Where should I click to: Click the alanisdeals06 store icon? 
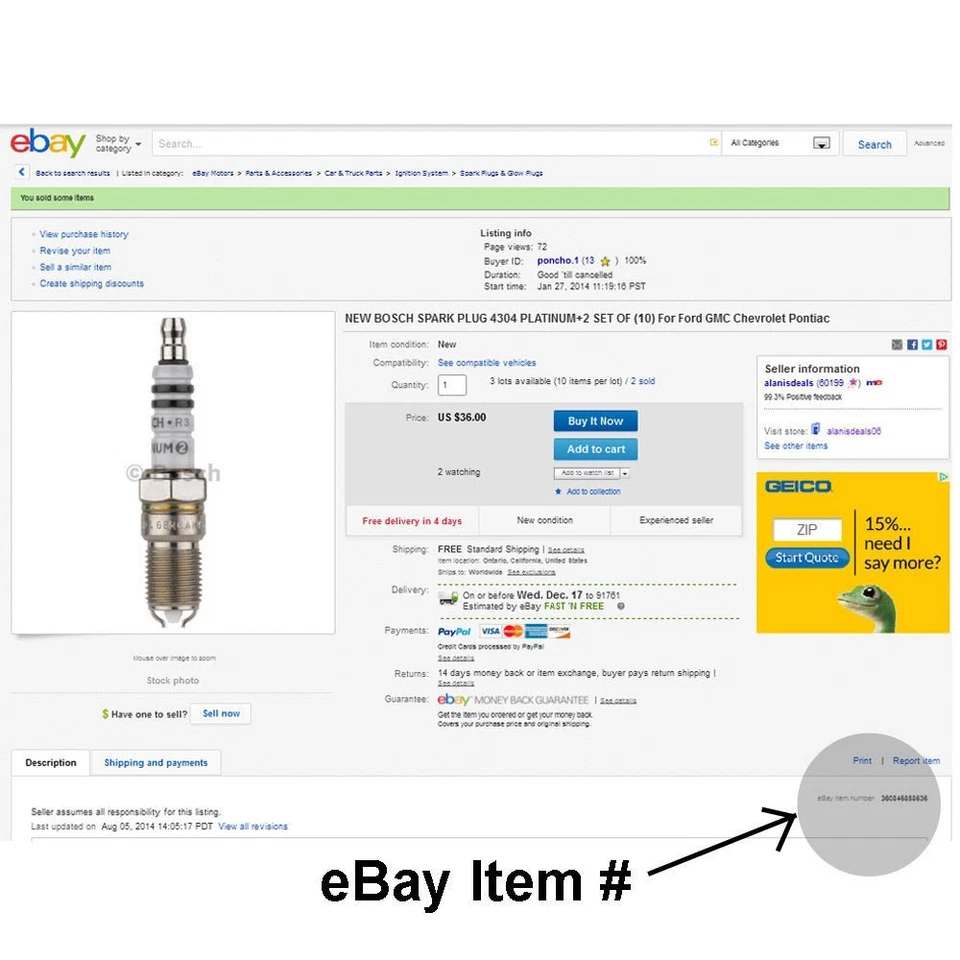[x=816, y=429]
